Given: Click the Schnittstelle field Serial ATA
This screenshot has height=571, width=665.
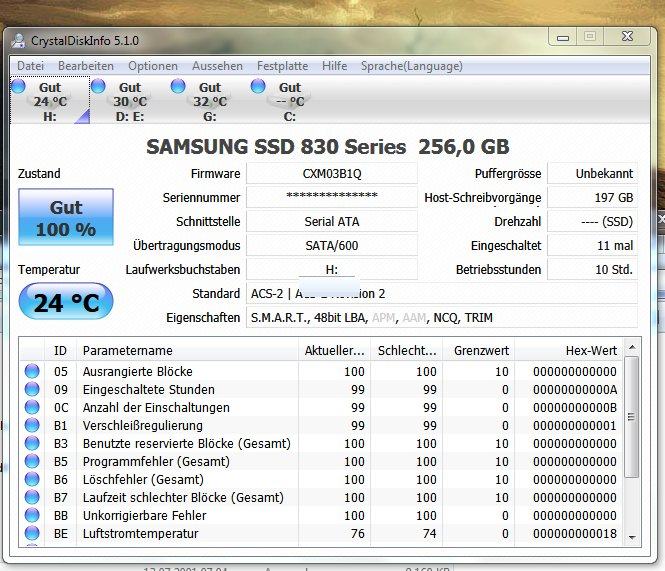Looking at the screenshot, I should (x=332, y=221).
